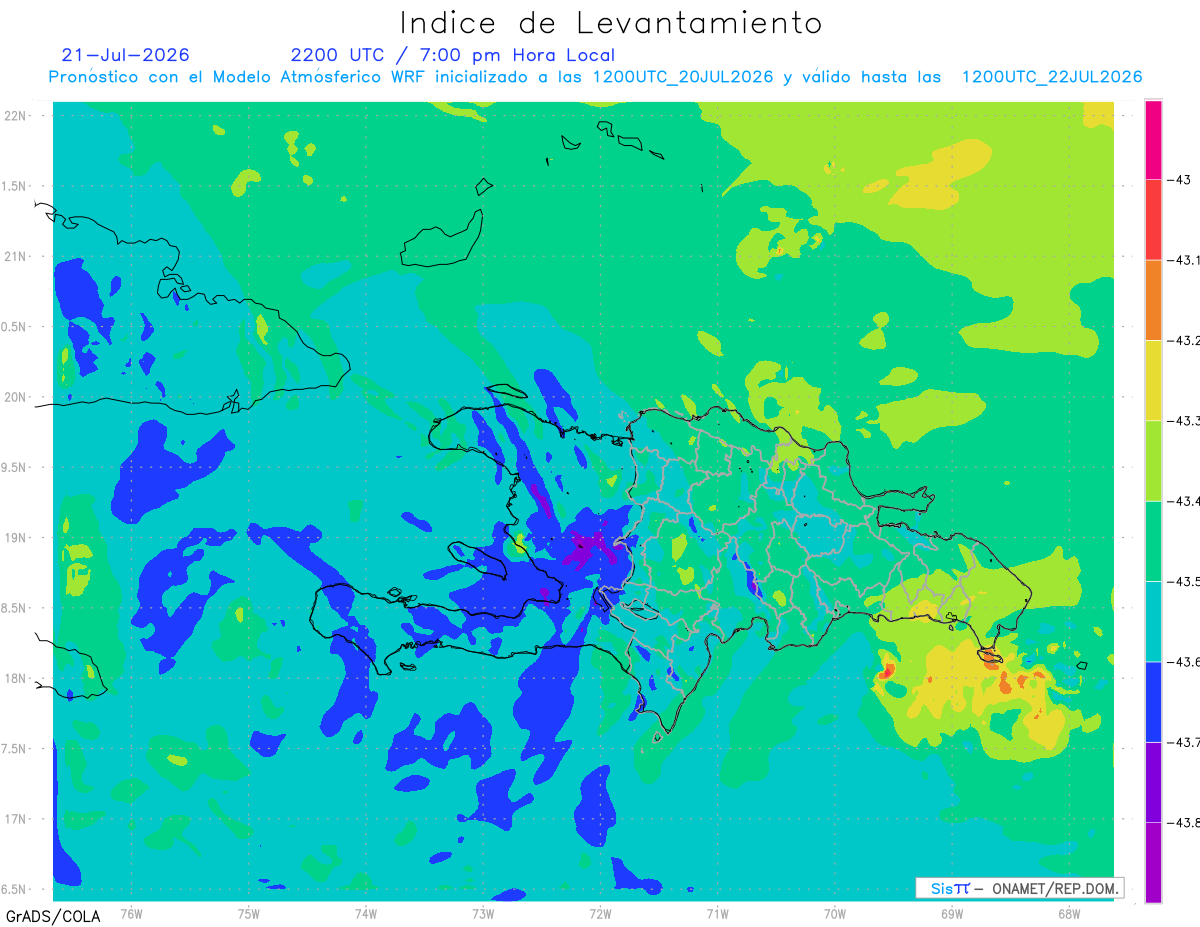The width and height of the screenshot is (1200, 927).
Task: Pick the violet swatch between -43.7 and -43.8
Action: point(1153,782)
